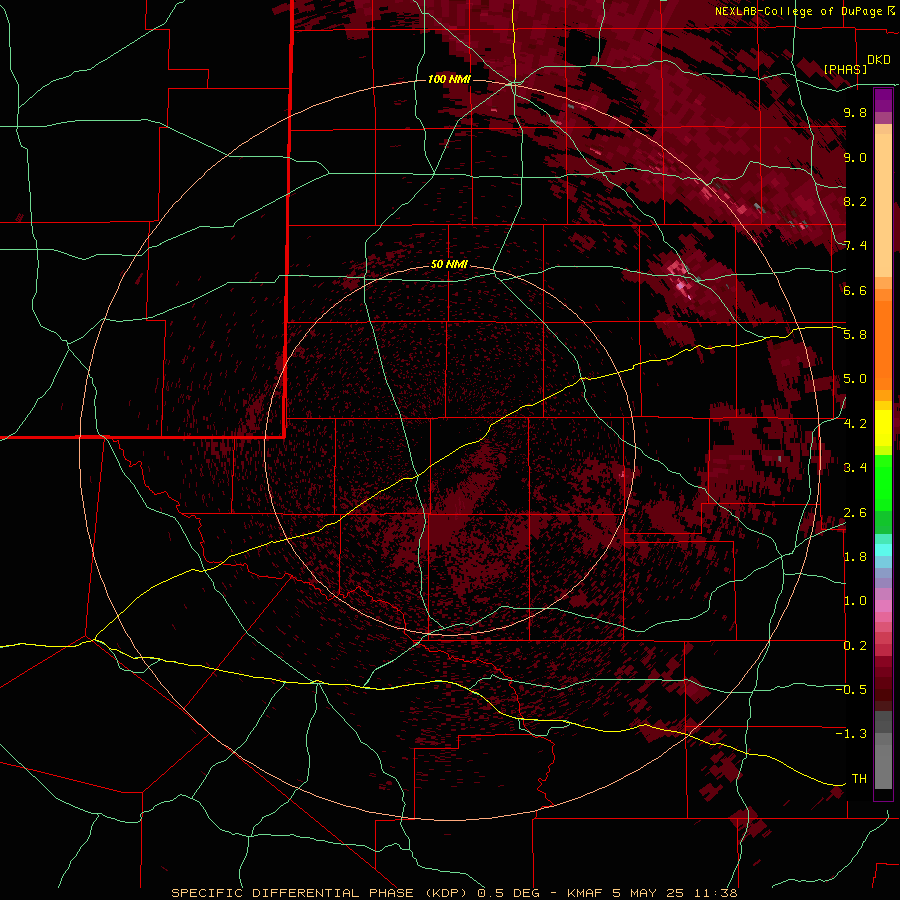Click the 1.8 value on the color scale
The height and width of the screenshot is (900, 900).
coord(855,557)
